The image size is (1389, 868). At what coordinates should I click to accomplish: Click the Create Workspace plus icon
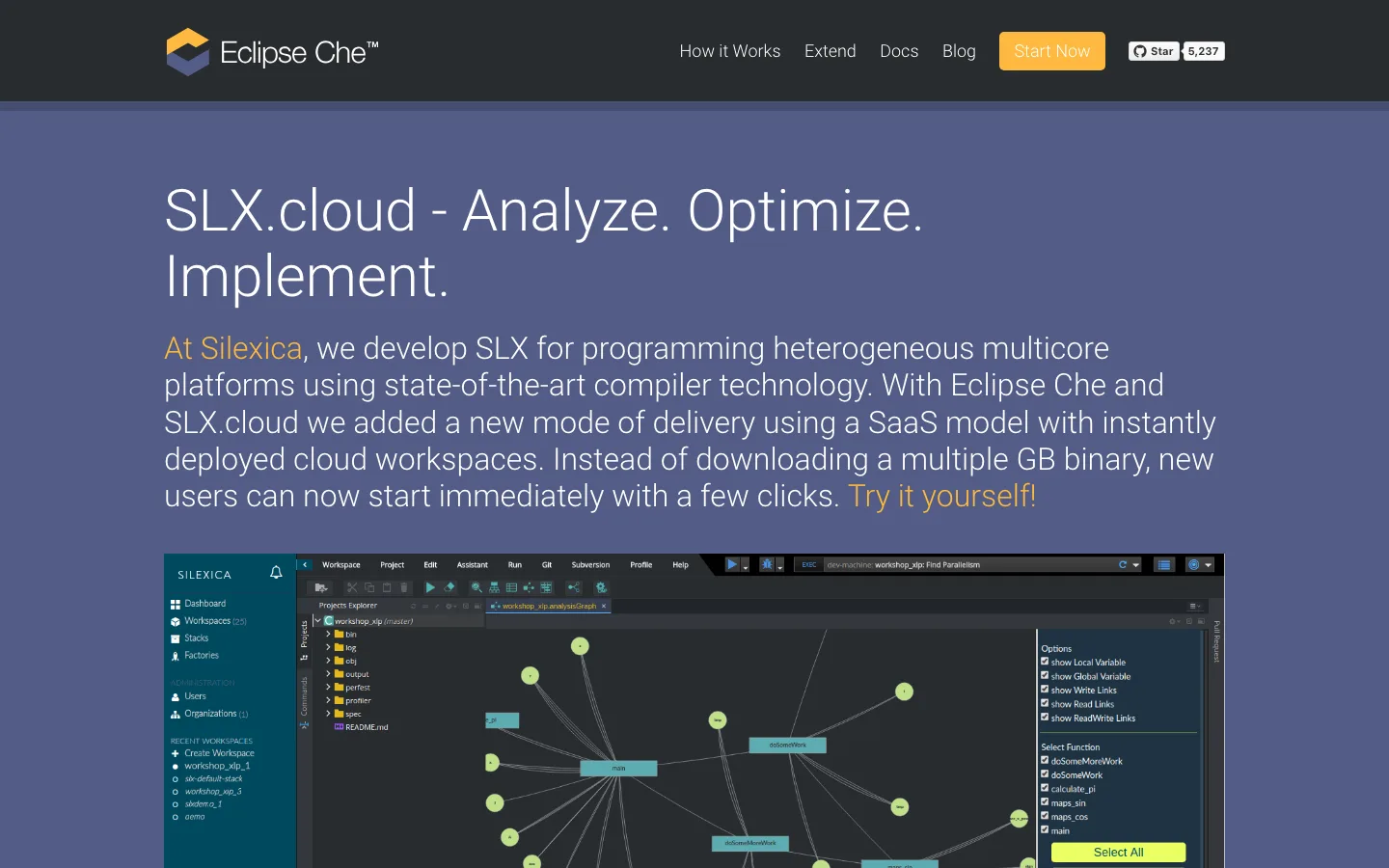176,753
